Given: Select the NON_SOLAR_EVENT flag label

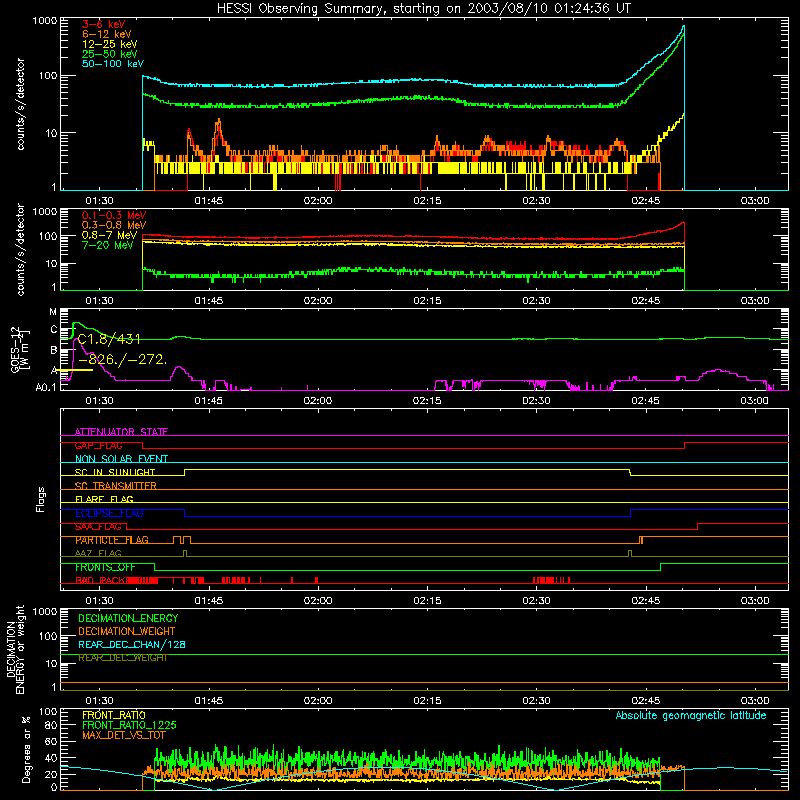Looking at the screenshot, I should tap(121, 459).
